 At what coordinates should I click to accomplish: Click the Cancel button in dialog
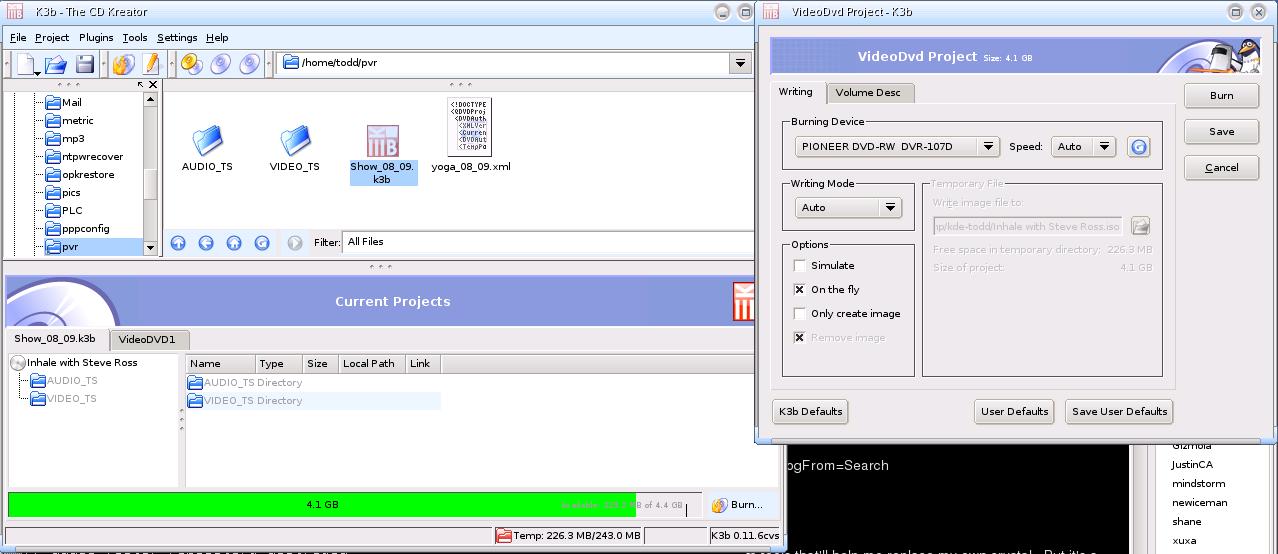pyautogui.click(x=1221, y=168)
